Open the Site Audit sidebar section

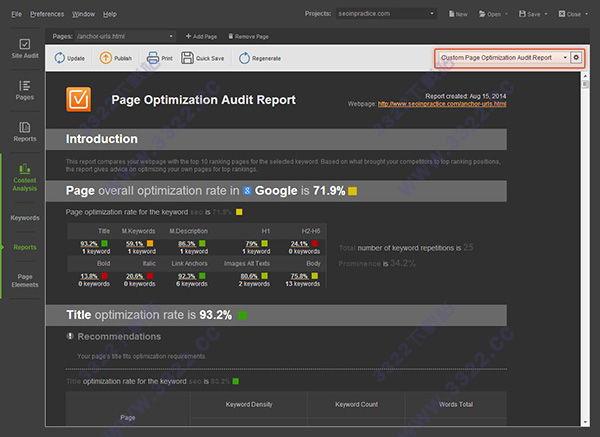[x=25, y=50]
